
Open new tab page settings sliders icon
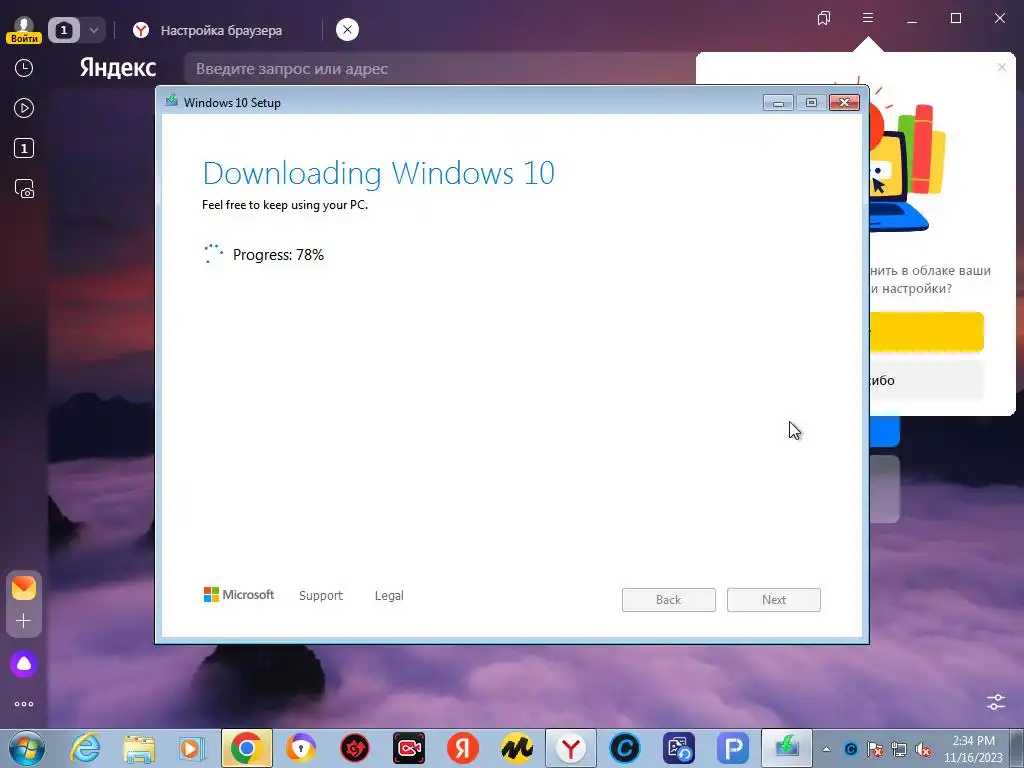996,702
